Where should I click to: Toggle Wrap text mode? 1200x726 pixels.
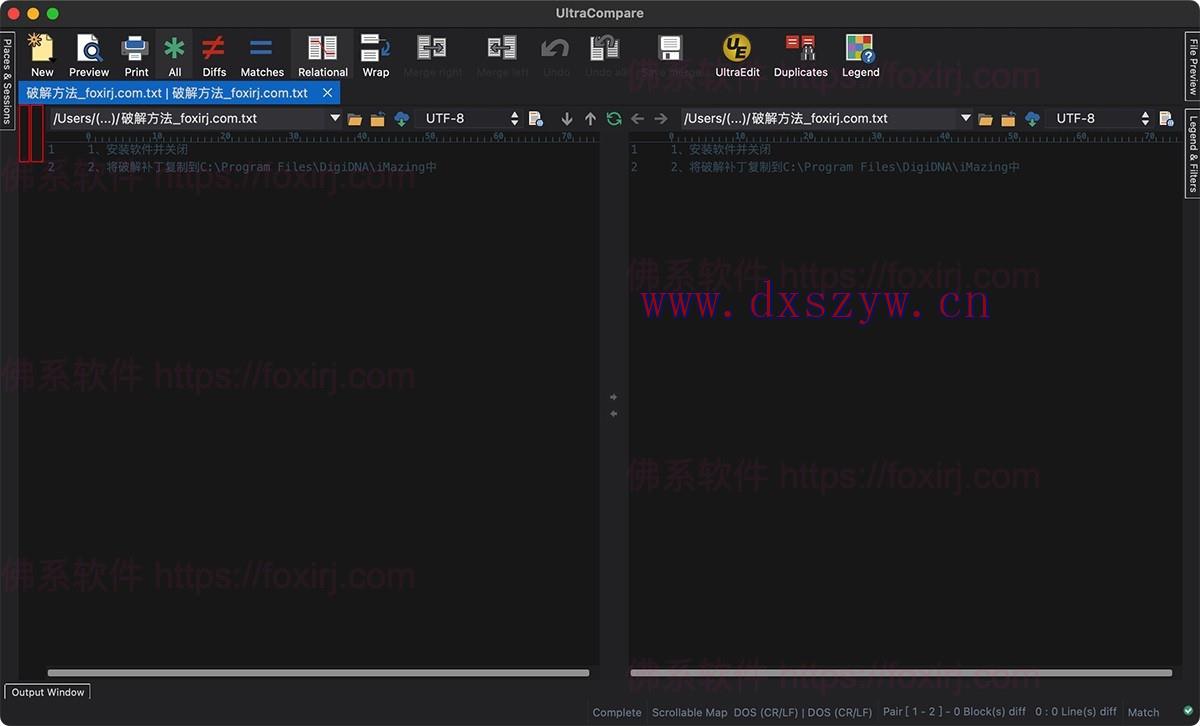point(376,55)
